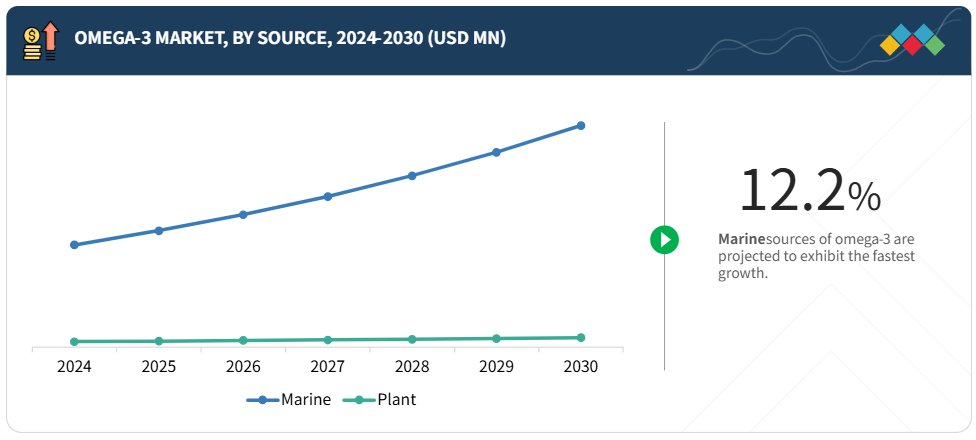Click the Omega-3 Market chart title

[x=290, y=38]
